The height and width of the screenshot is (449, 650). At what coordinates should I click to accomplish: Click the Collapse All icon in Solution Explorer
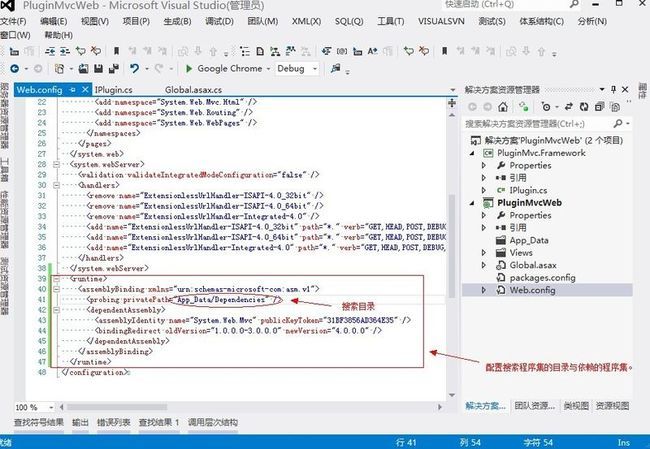pyautogui.click(x=599, y=107)
